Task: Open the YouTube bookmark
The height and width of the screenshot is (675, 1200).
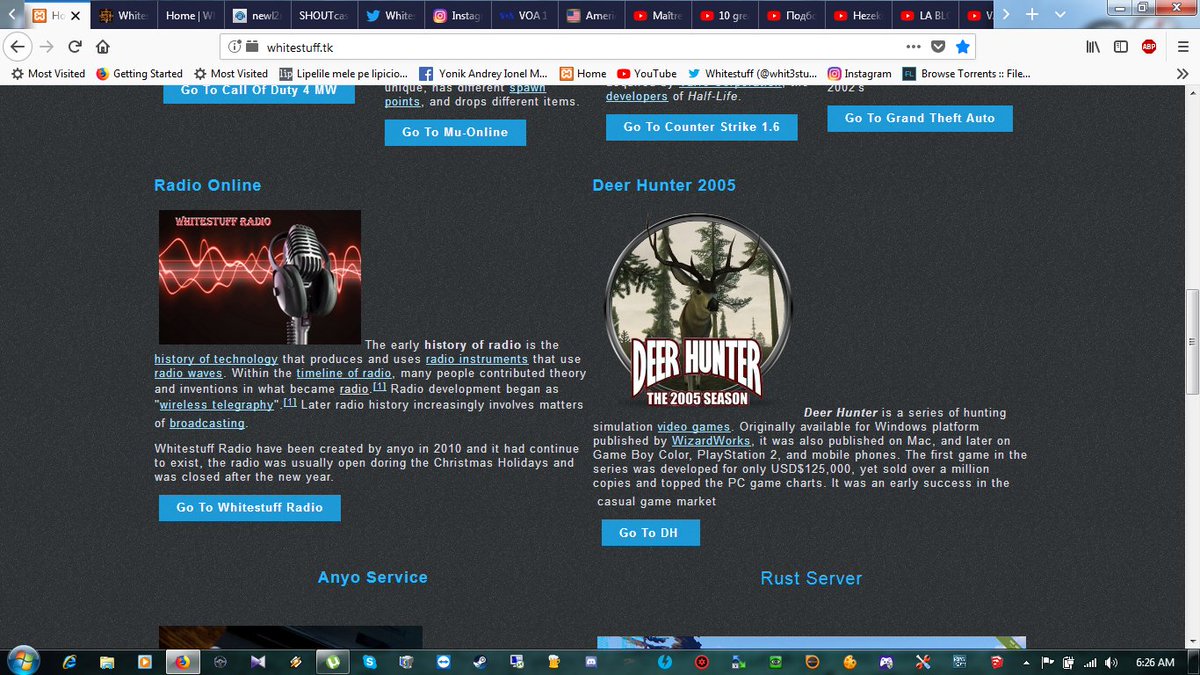Action: pos(647,73)
